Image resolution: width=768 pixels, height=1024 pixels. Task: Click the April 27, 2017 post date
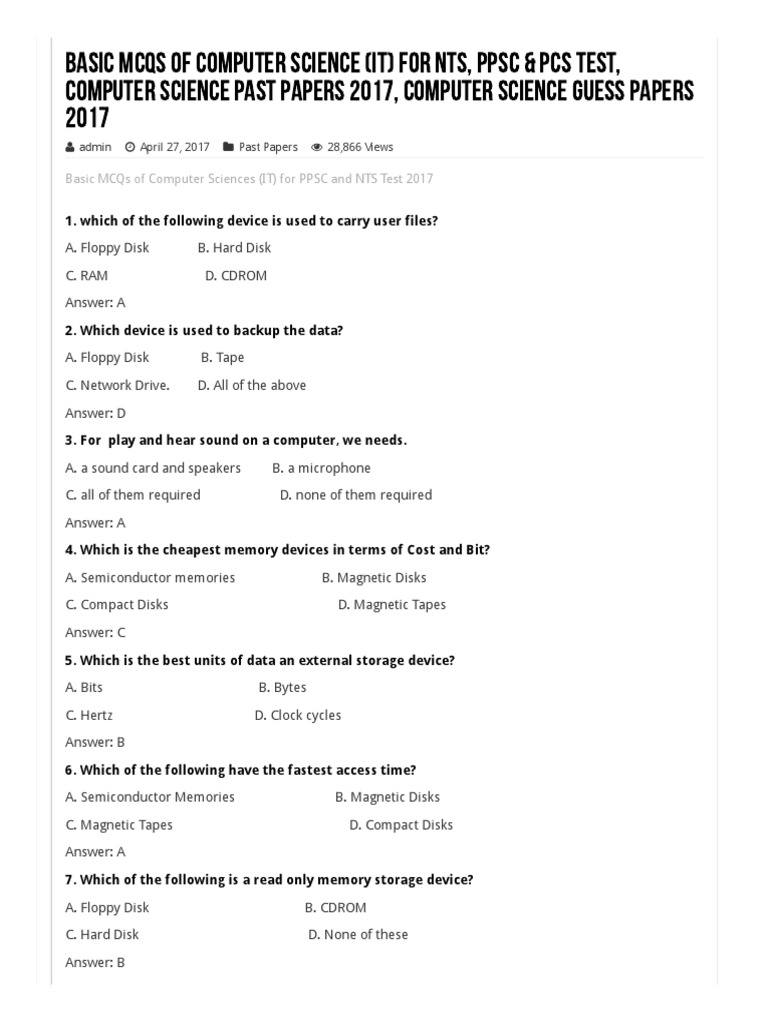175,147
